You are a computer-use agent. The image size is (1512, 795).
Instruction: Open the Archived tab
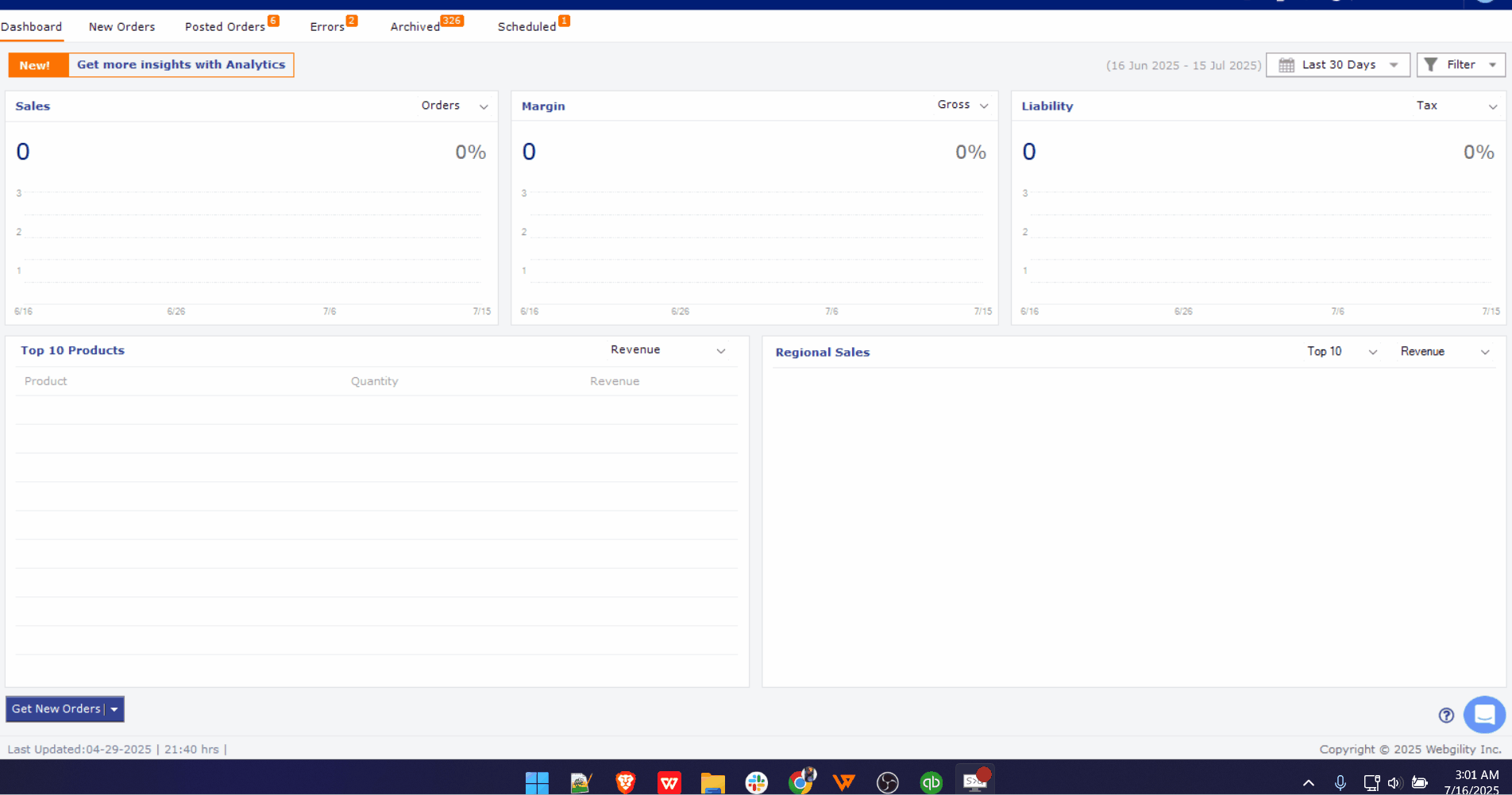pyautogui.click(x=415, y=27)
